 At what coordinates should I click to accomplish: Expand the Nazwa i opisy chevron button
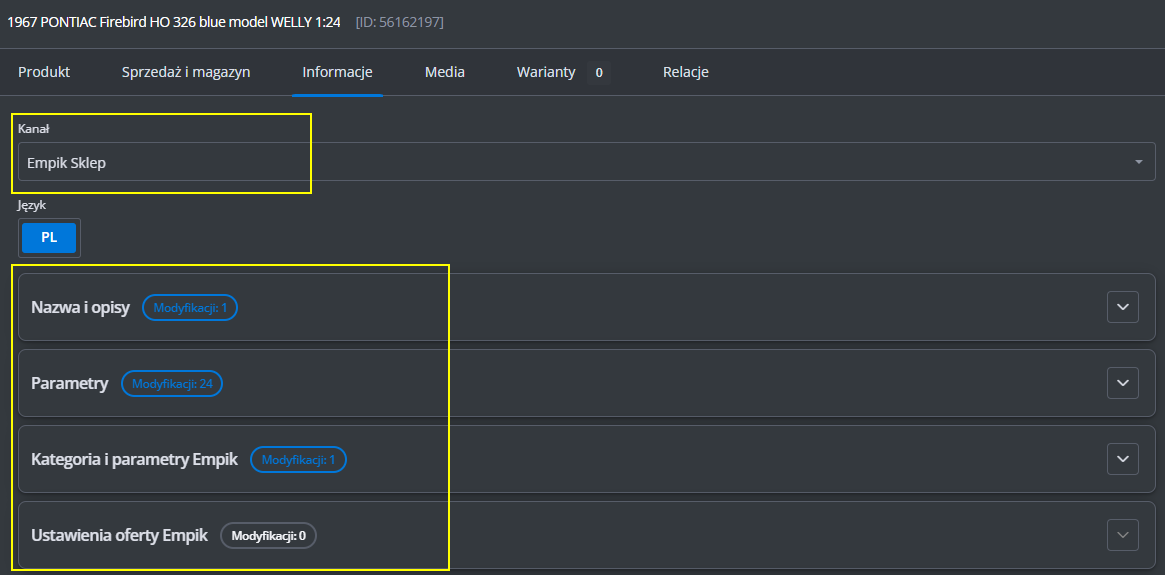(x=1122, y=307)
